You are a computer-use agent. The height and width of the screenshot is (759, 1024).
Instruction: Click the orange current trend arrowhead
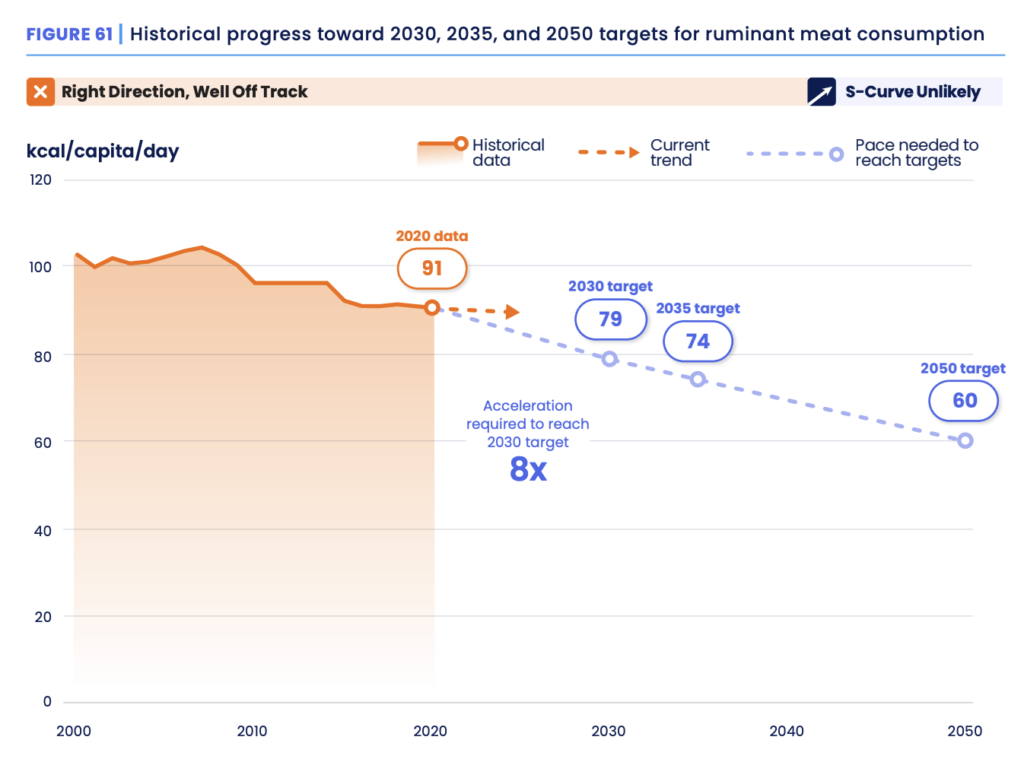[x=512, y=312]
